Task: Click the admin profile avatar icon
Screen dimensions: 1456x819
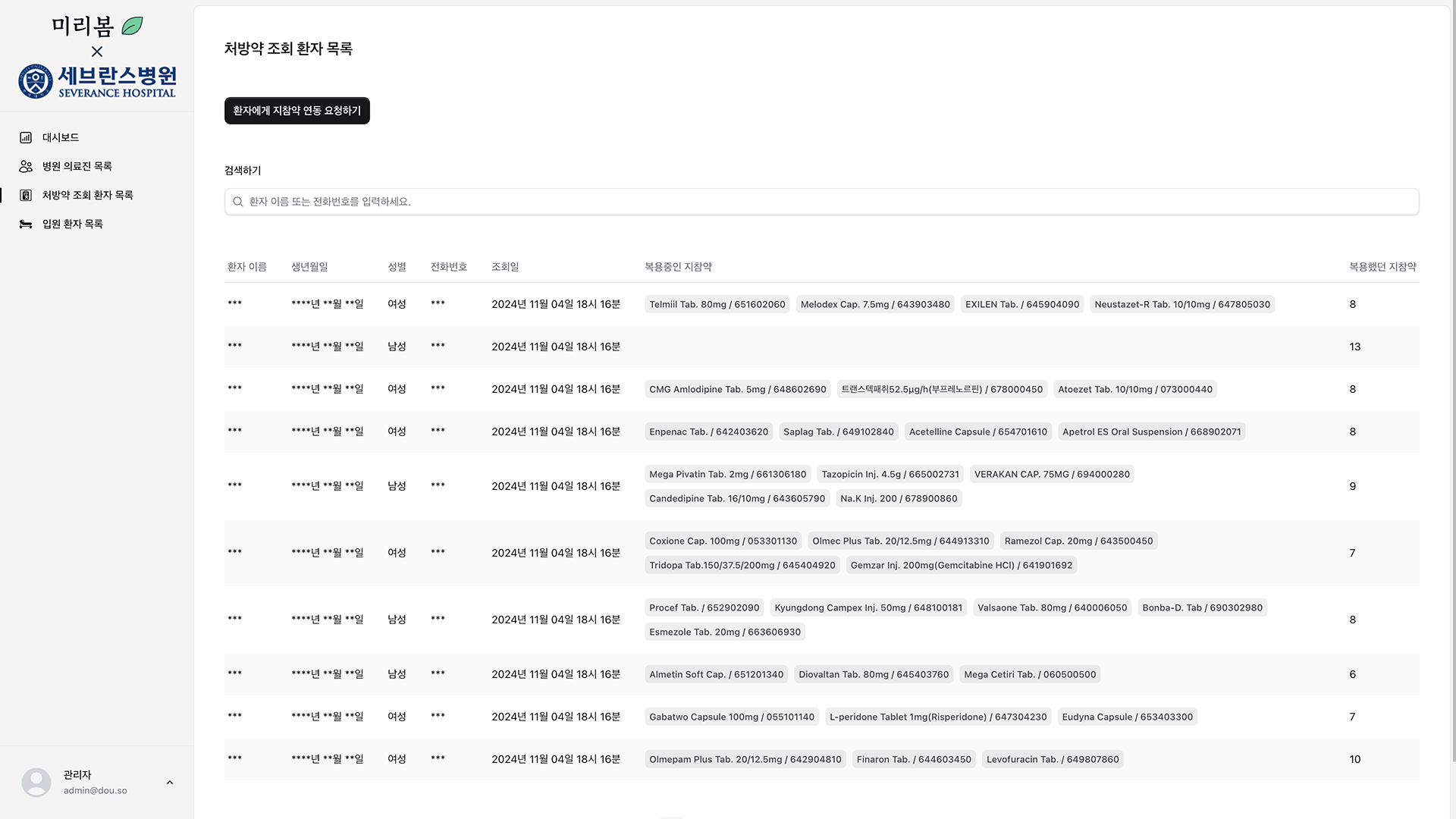Action: click(36, 782)
